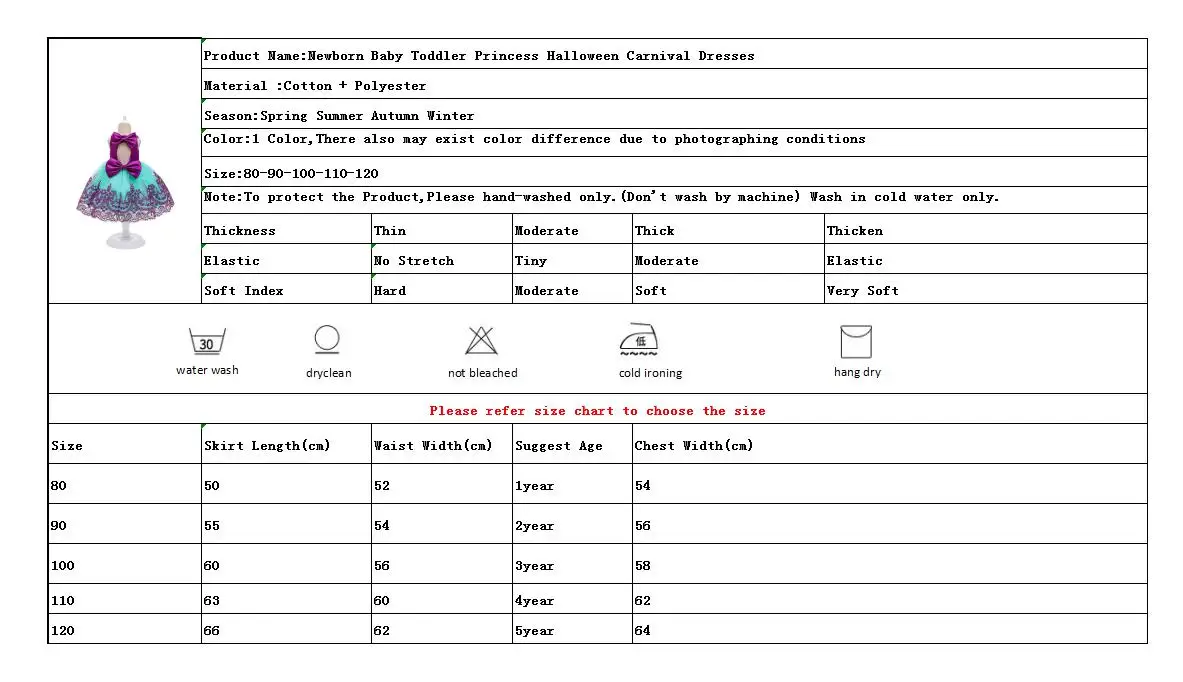The height and width of the screenshot is (682, 1183).
Task: Click the No Stretch cell
Action: [442, 259]
